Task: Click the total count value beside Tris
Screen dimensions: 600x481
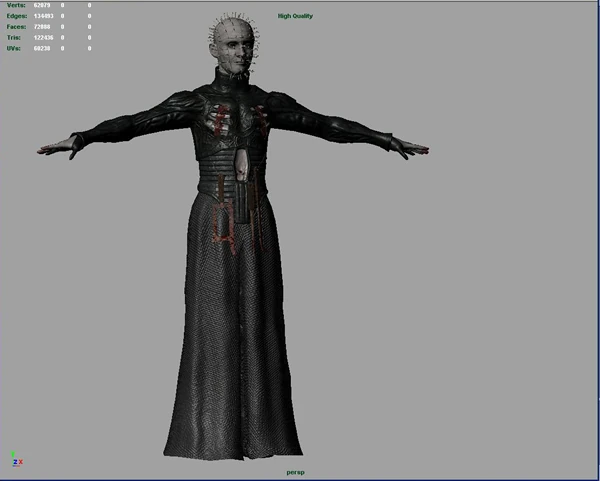Action: 43,38
